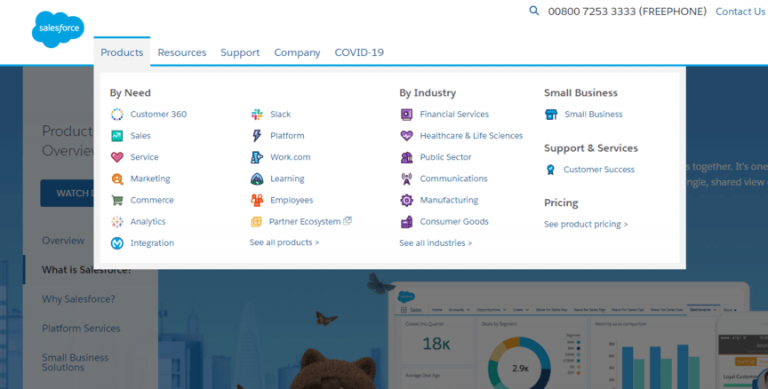
Task: Open See all products link
Action: coord(284,243)
